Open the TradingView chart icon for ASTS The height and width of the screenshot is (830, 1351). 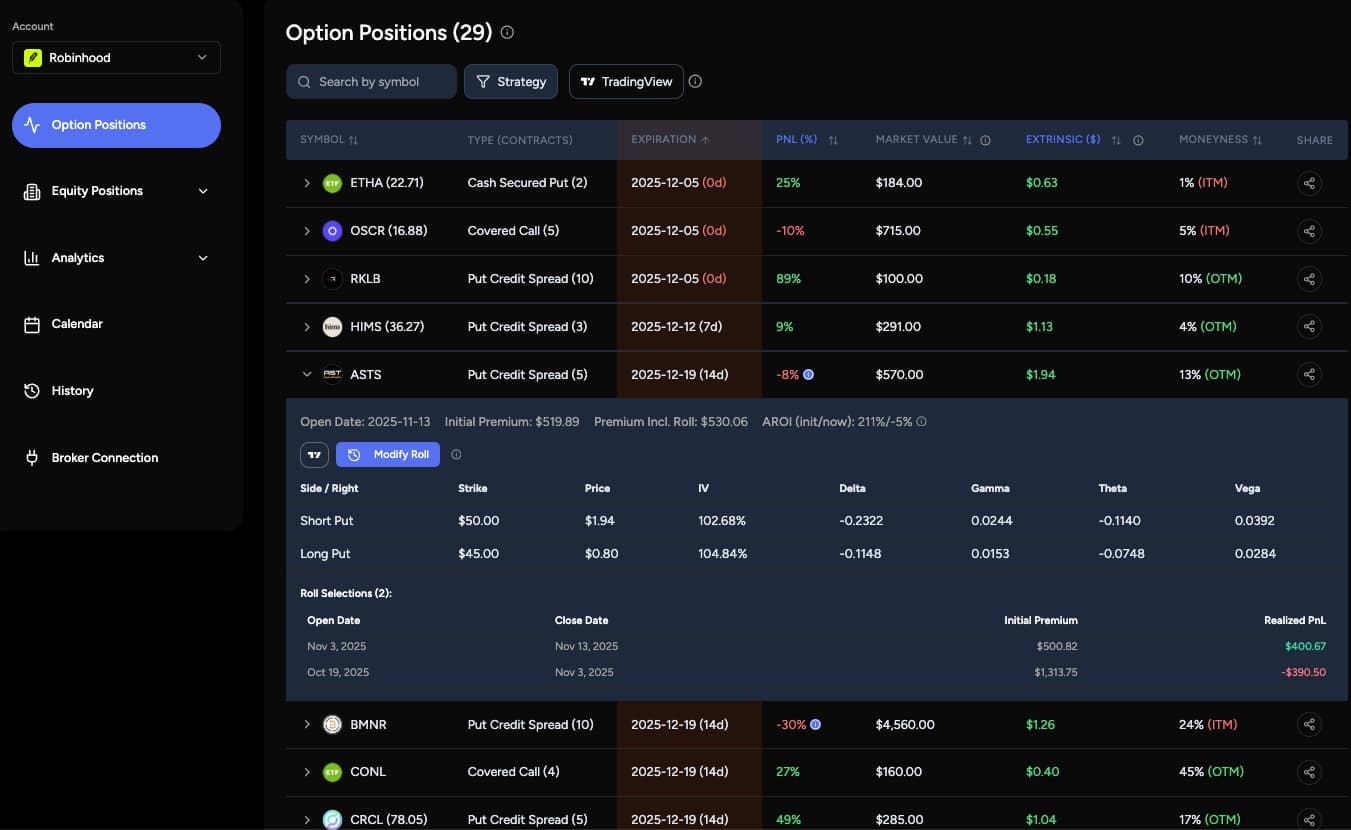pyautogui.click(x=314, y=454)
